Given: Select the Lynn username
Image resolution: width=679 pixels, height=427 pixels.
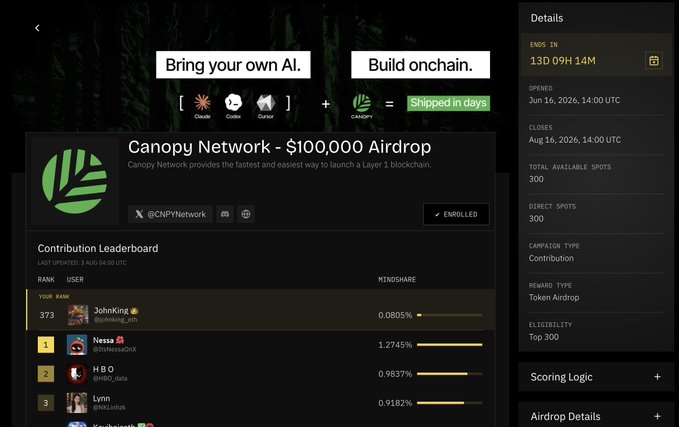Looking at the screenshot, I should [101, 398].
